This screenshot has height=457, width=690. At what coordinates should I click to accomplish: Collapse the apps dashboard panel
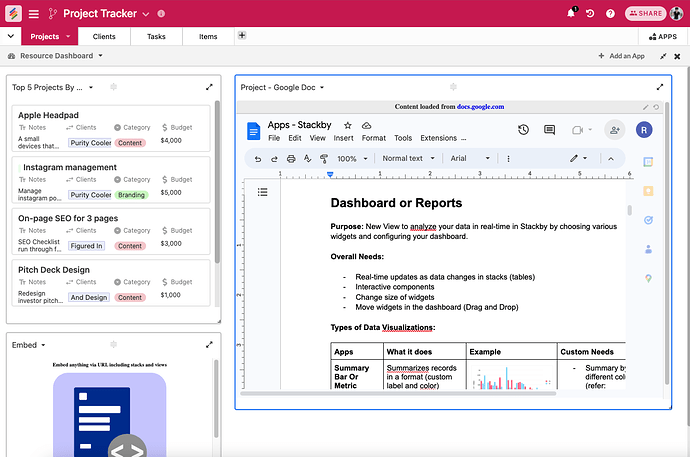[x=663, y=56]
